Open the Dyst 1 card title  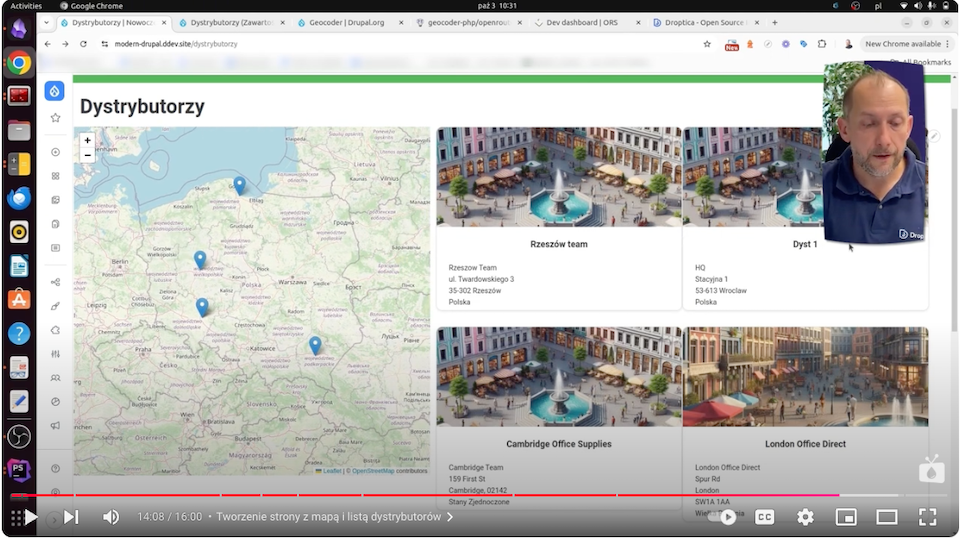point(805,244)
